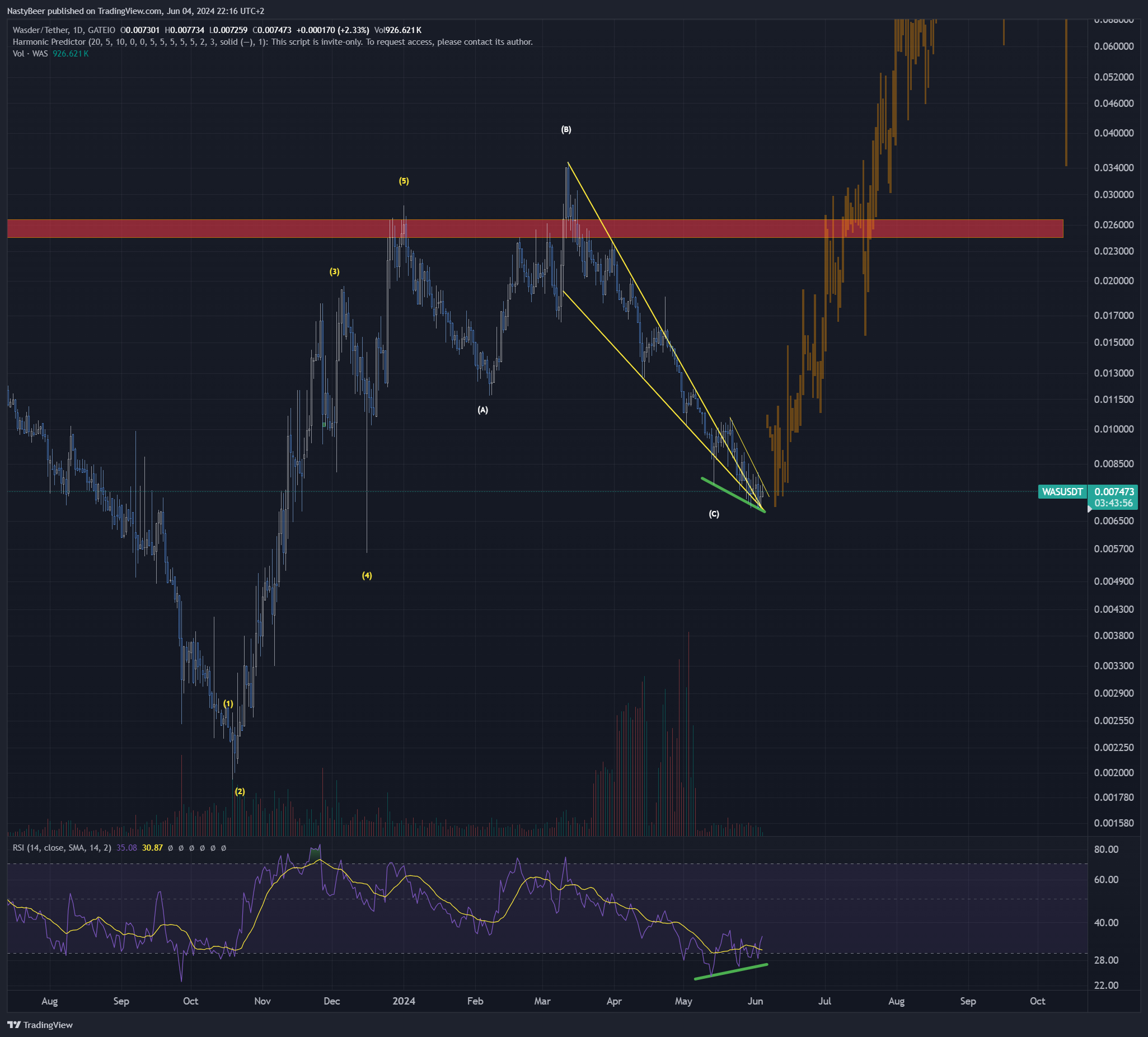This screenshot has width=1148, height=1037.
Task: Click the Harmonic Predictor indicator legend
Action: click(273, 41)
